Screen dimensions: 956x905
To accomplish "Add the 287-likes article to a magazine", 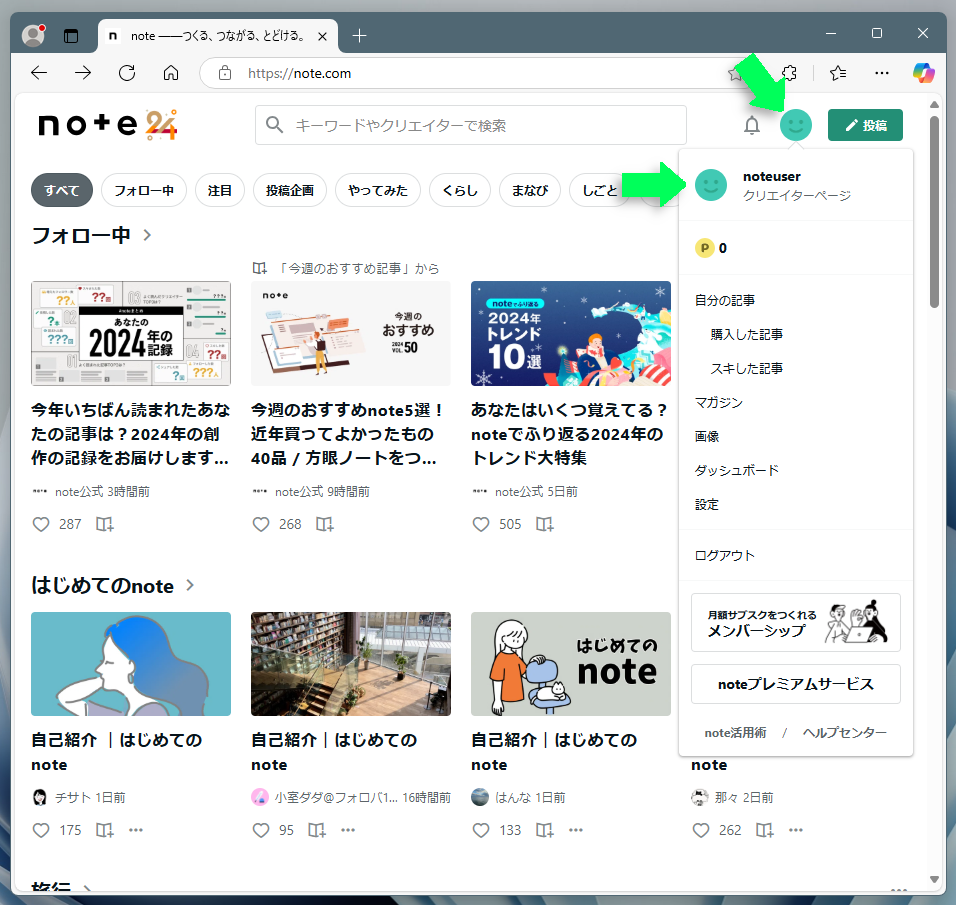I will pyautogui.click(x=105, y=524).
